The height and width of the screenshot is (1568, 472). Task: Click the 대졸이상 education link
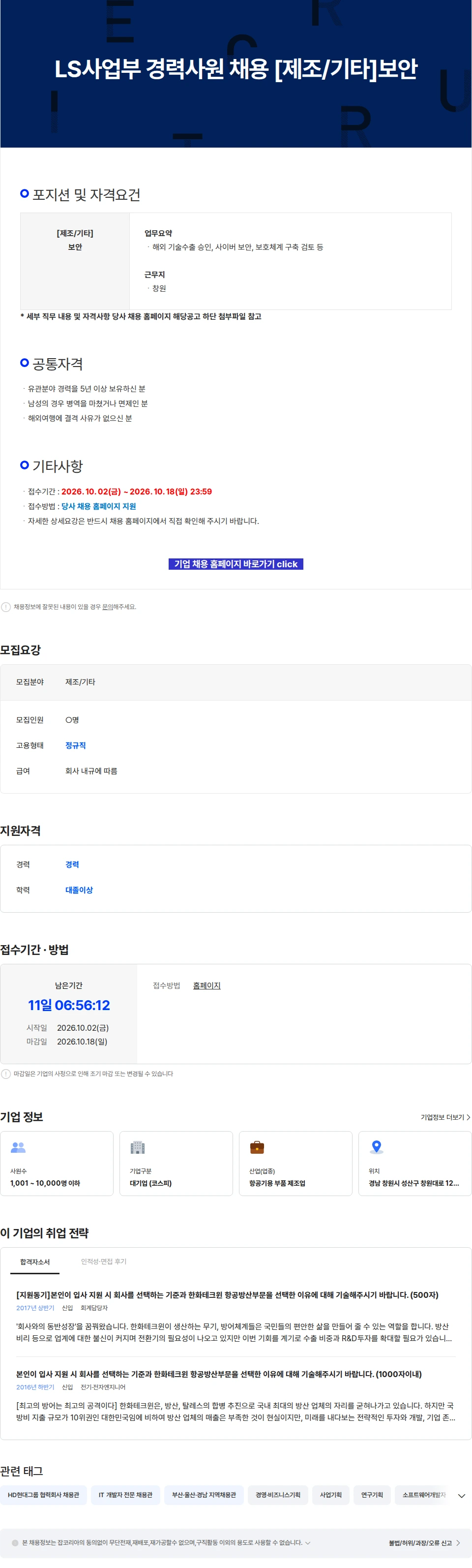tap(79, 890)
